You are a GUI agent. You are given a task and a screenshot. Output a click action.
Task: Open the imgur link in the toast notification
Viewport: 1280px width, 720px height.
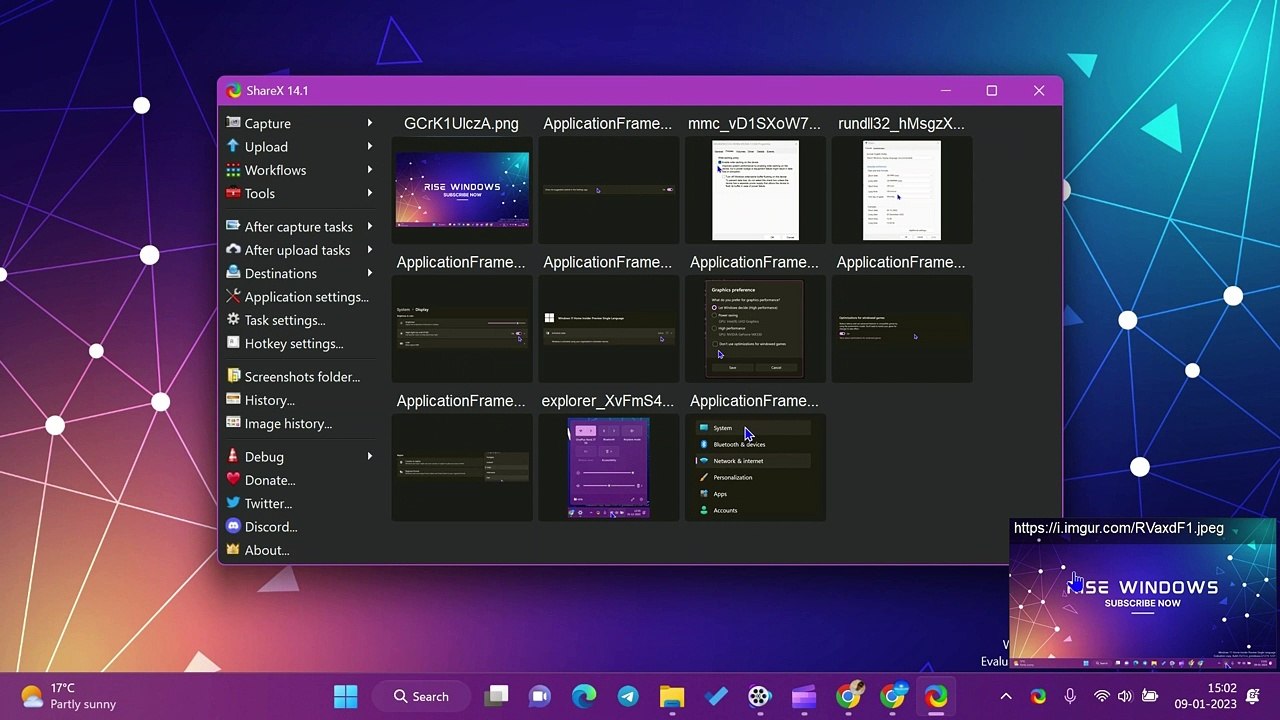[x=1118, y=528]
